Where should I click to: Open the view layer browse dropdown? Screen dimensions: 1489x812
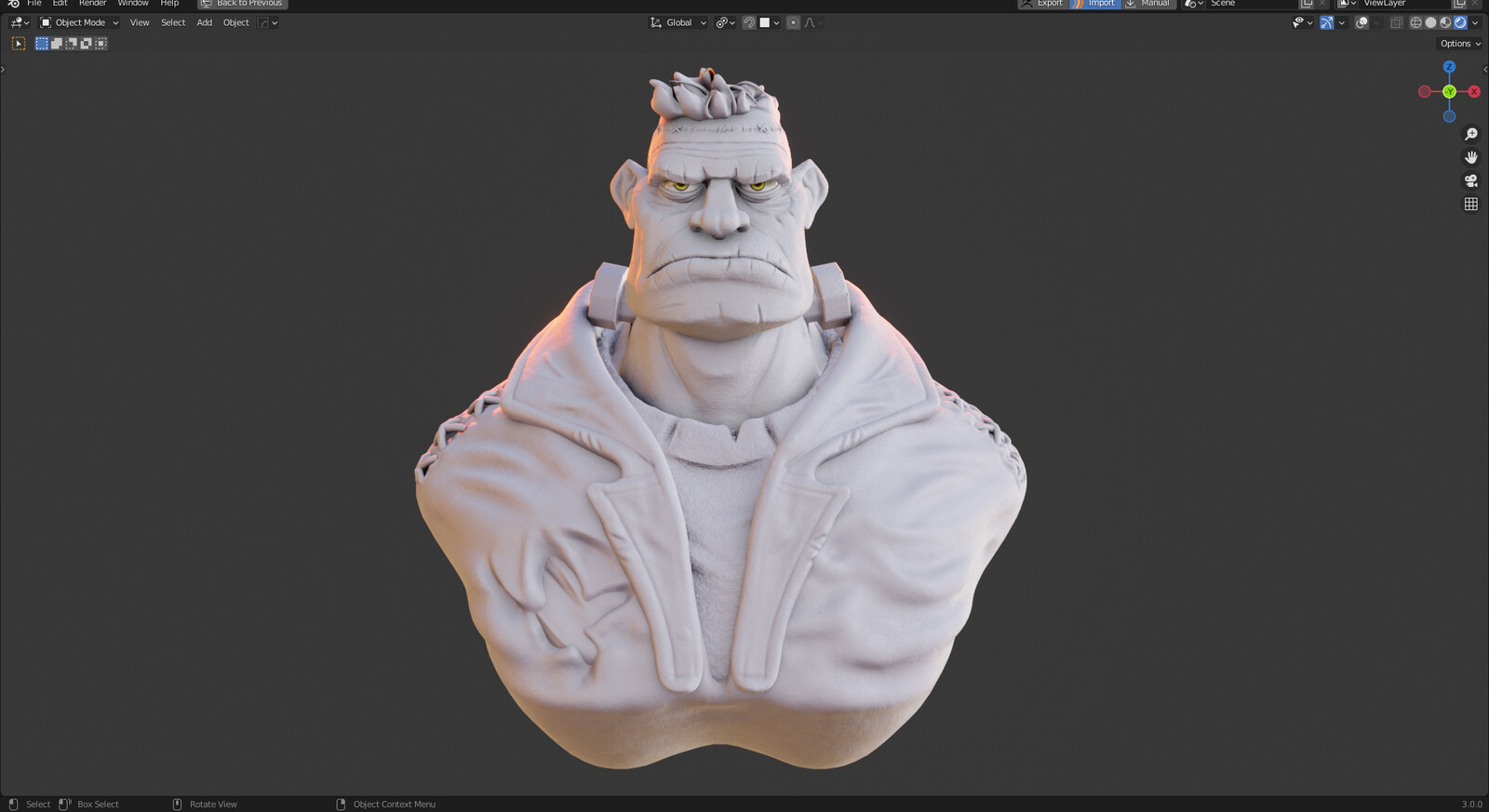[1347, 4]
